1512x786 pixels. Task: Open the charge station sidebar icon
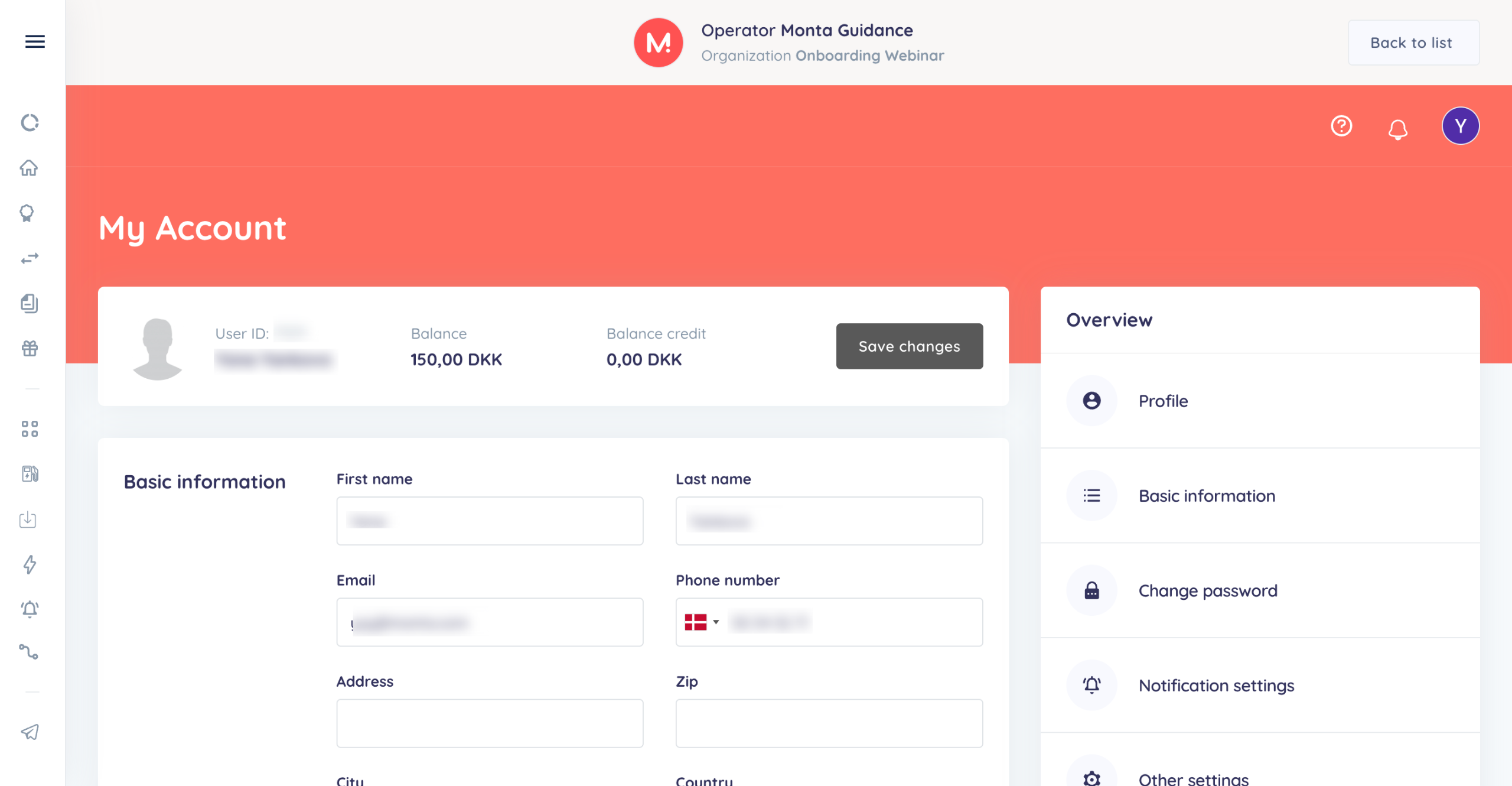point(30,473)
